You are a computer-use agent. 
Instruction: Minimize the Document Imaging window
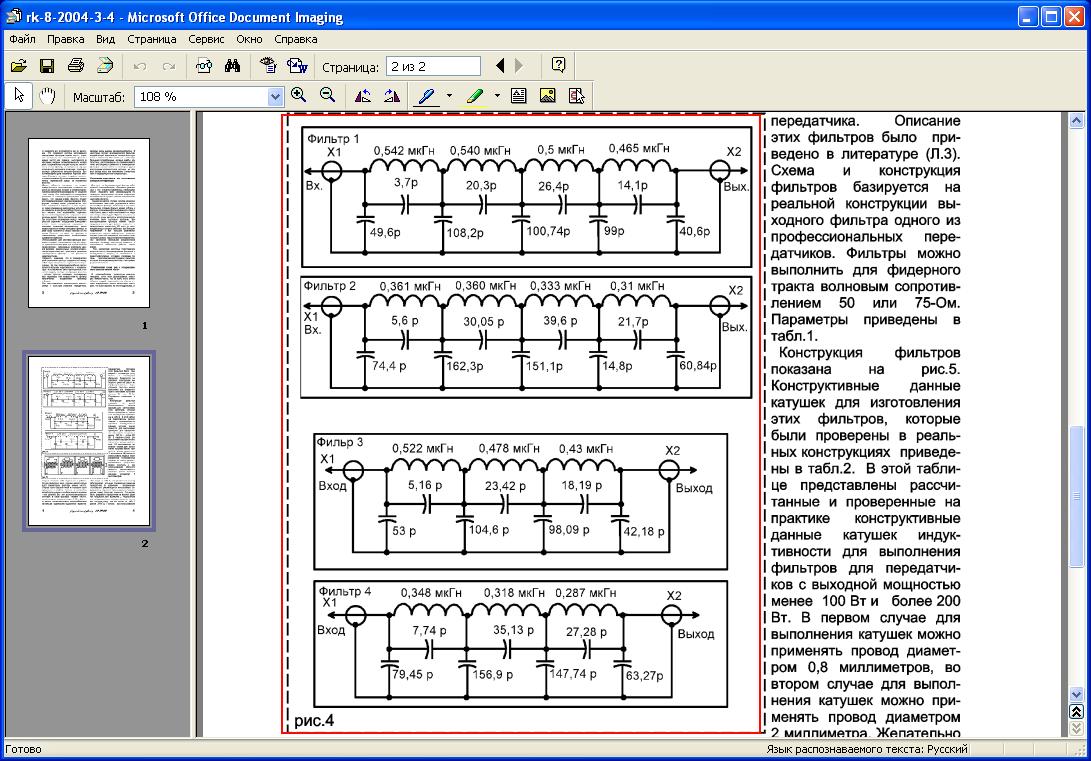tap(1028, 17)
